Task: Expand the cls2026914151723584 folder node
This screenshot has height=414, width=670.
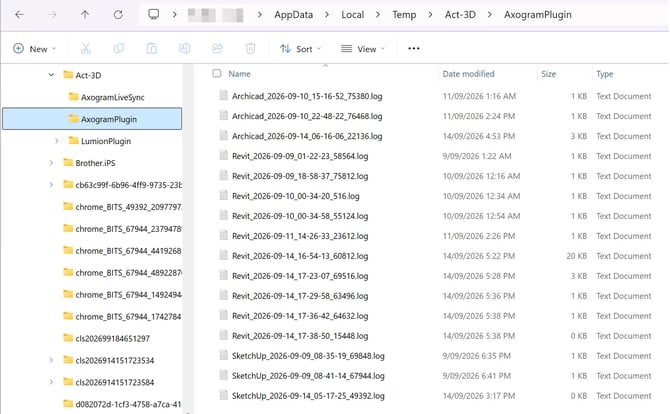Action: (51, 382)
